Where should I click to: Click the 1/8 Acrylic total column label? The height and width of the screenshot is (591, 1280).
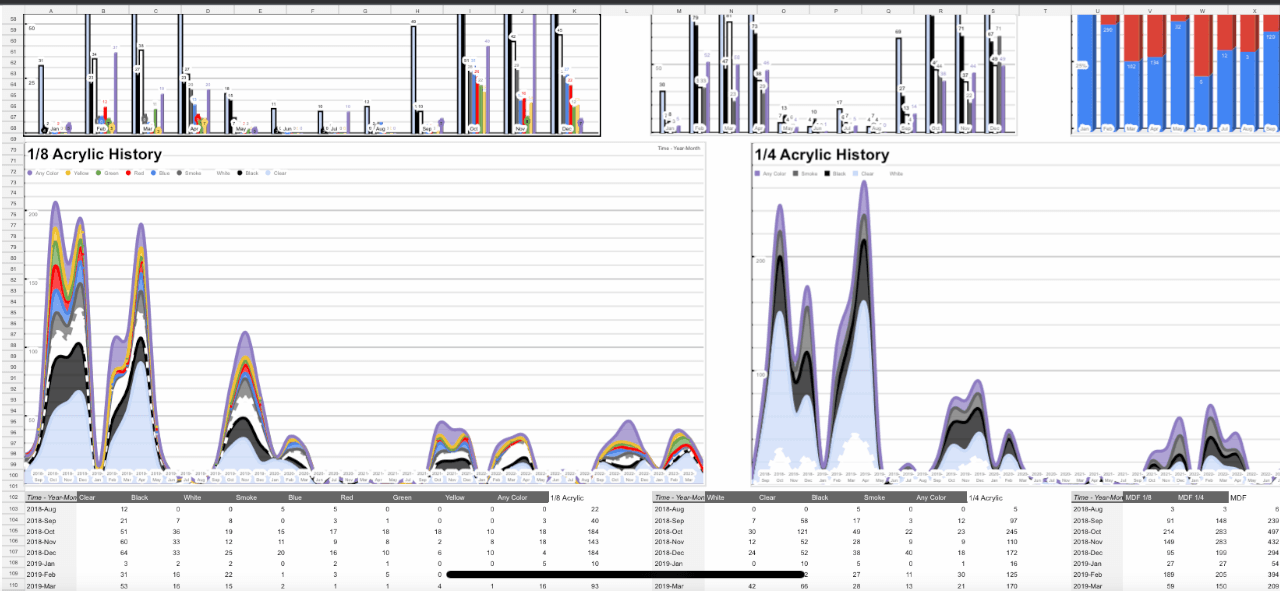[566, 497]
